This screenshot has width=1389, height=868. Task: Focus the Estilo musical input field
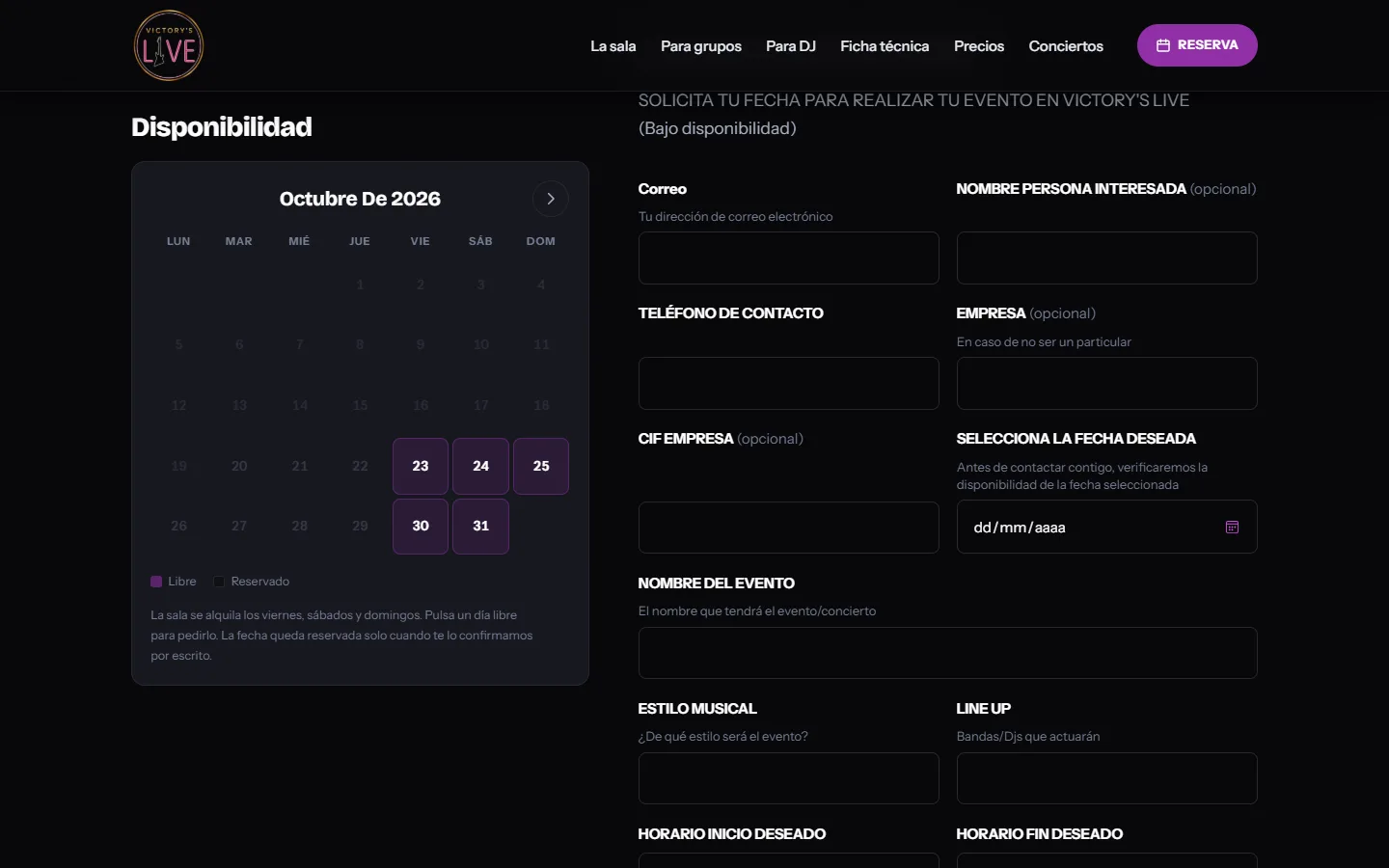pyautogui.click(x=788, y=778)
